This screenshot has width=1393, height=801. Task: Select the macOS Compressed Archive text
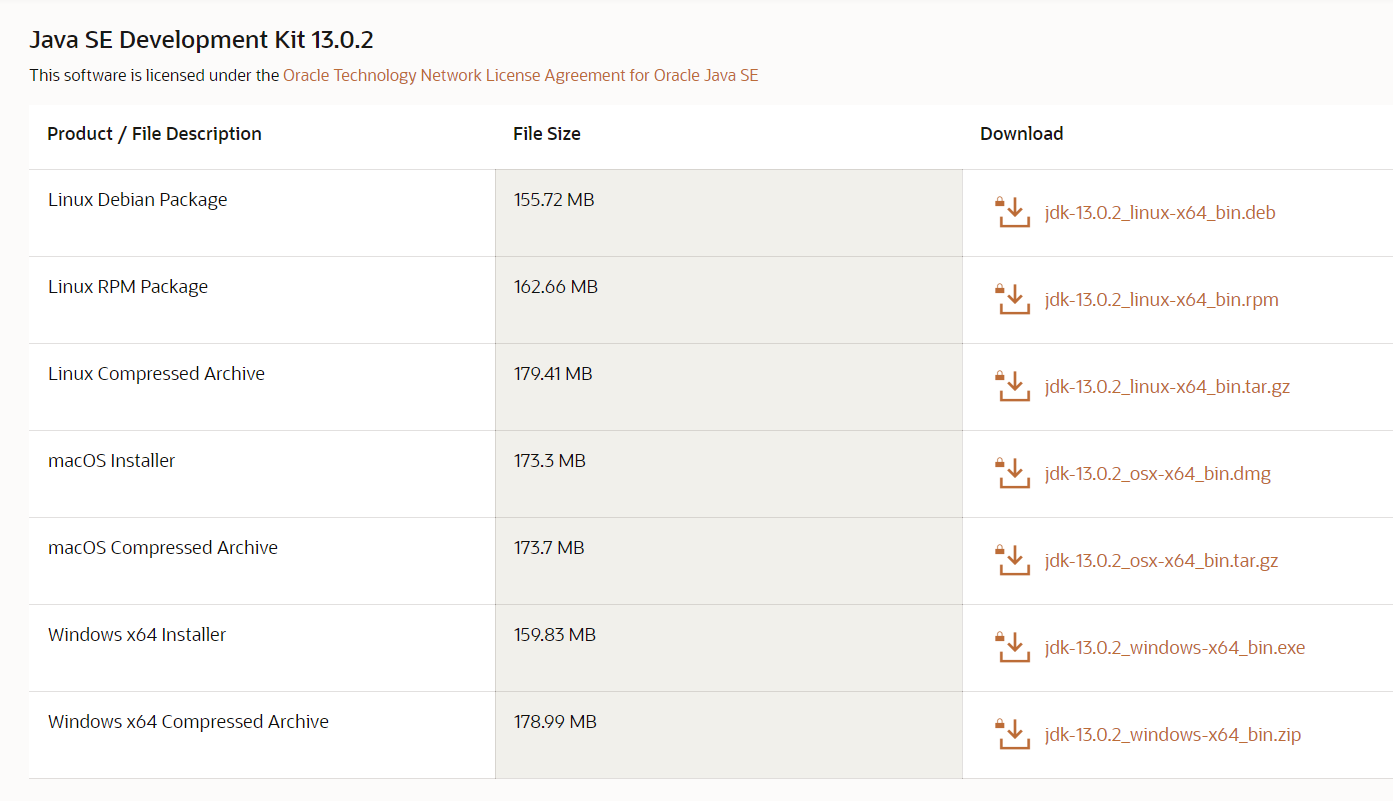pyautogui.click(x=163, y=548)
